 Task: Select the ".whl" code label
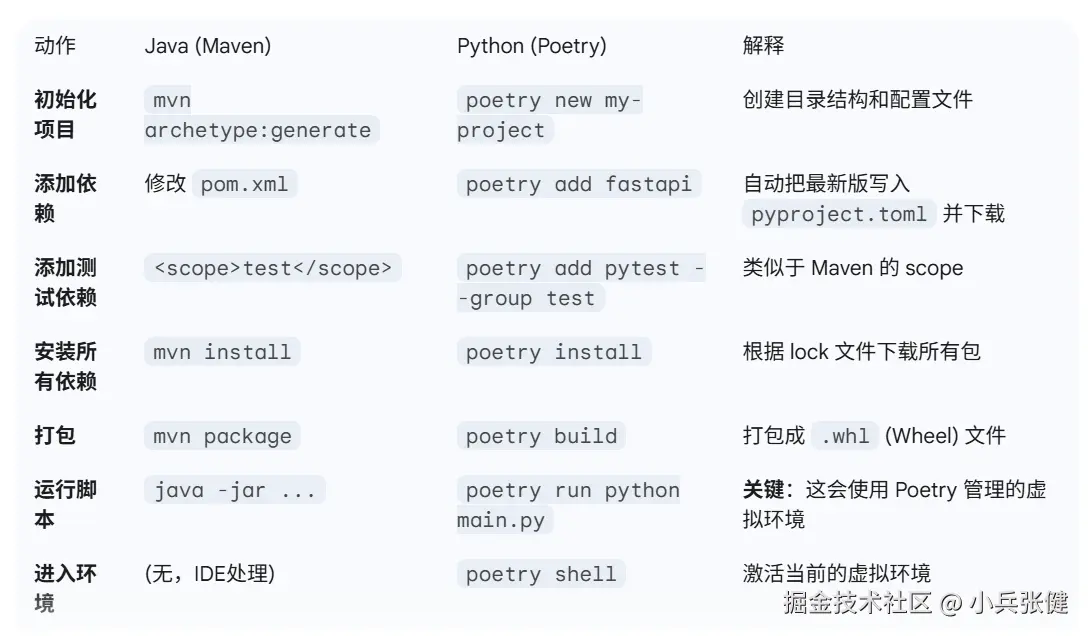tap(844, 436)
